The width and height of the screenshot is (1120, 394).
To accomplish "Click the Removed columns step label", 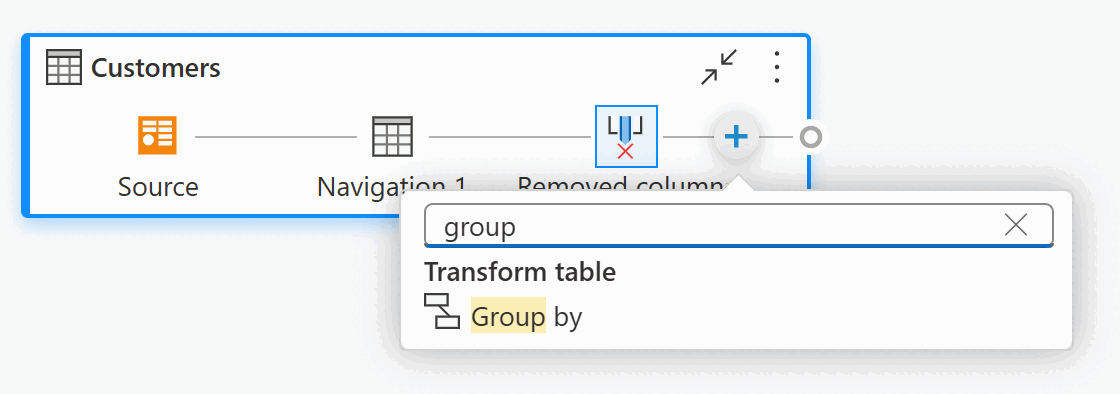I will click(623, 186).
